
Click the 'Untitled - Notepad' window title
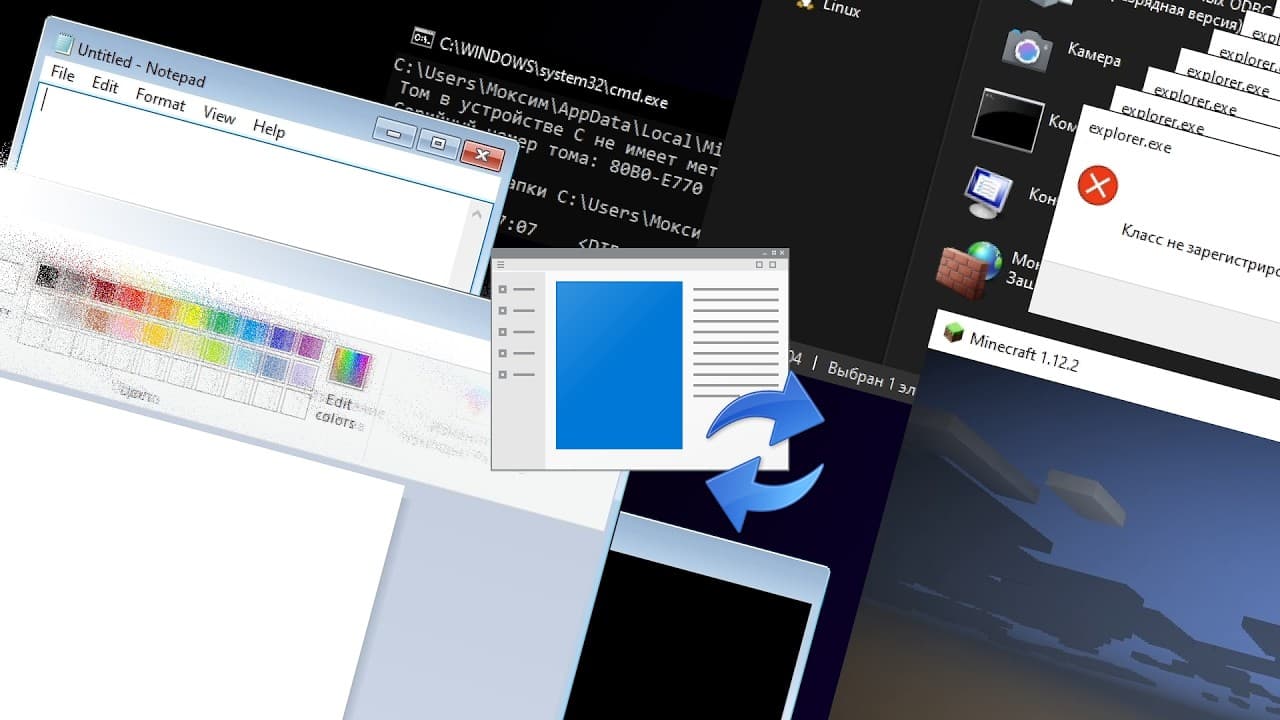tap(141, 65)
